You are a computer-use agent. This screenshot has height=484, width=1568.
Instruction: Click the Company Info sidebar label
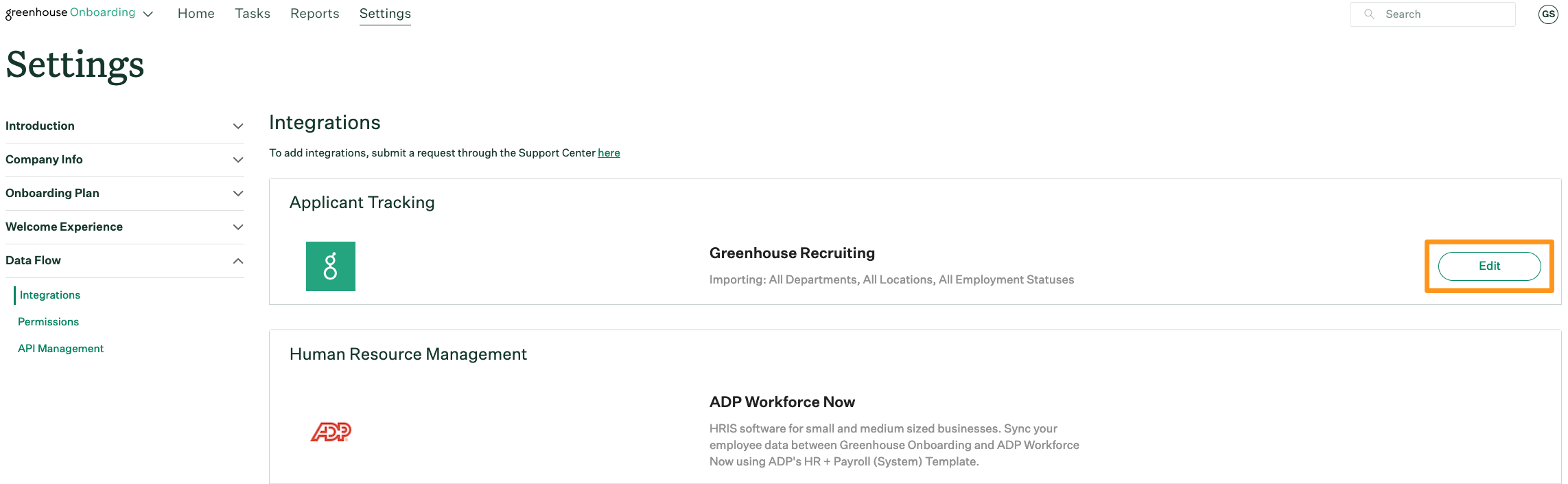44,160
